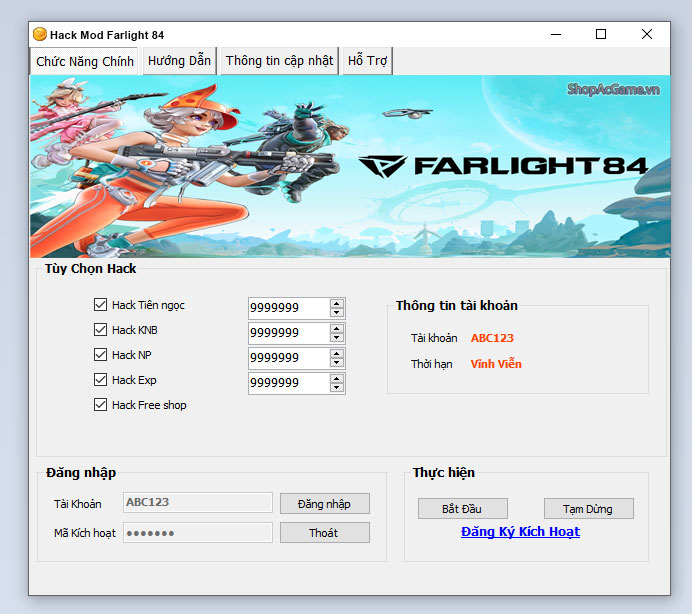Screen dimensions: 693x616
Task: Toggle the Hack Exp checkbox
Action: click(100, 380)
